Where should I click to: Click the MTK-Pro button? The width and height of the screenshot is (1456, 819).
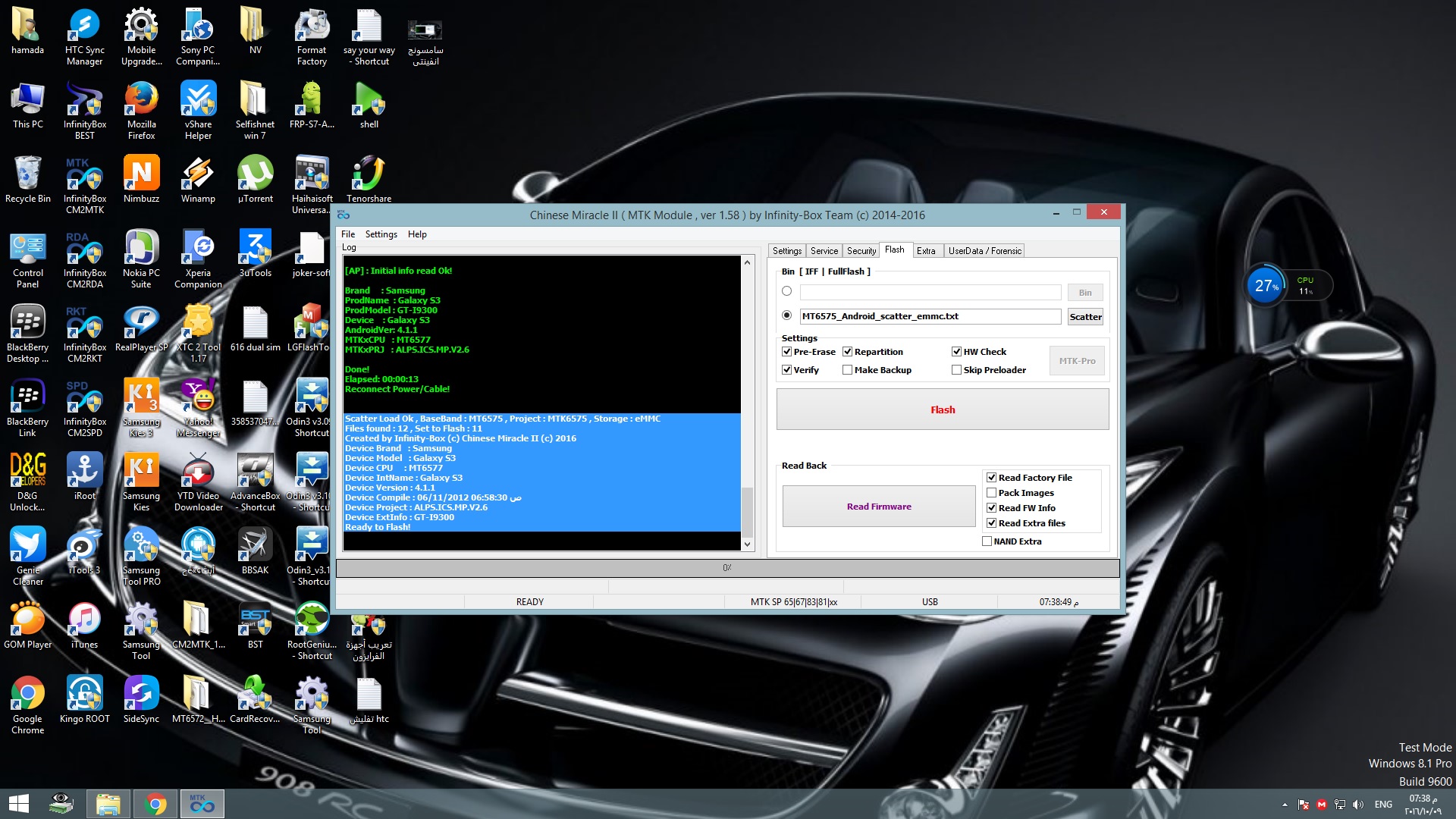tap(1077, 361)
